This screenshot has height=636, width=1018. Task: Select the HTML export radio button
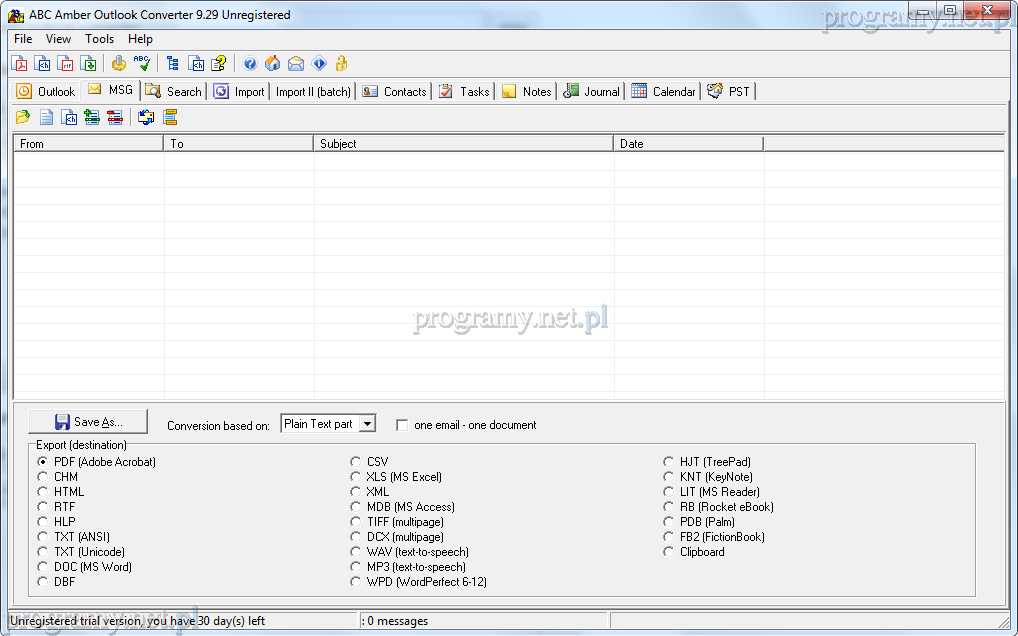[x=43, y=492]
